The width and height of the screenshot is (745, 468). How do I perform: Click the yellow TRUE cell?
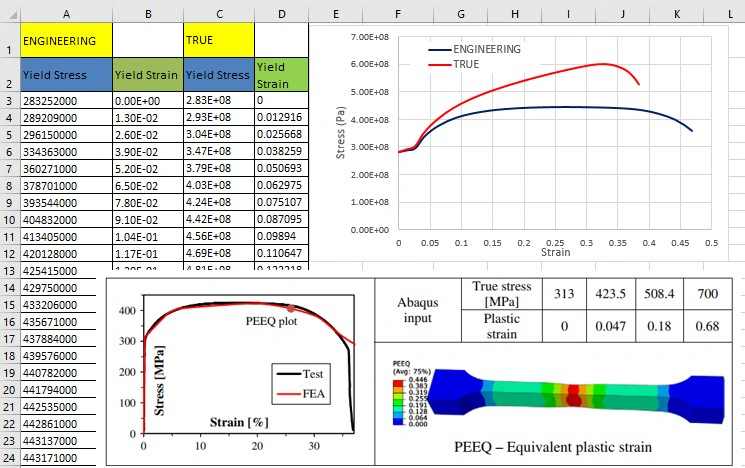[x=219, y=40]
